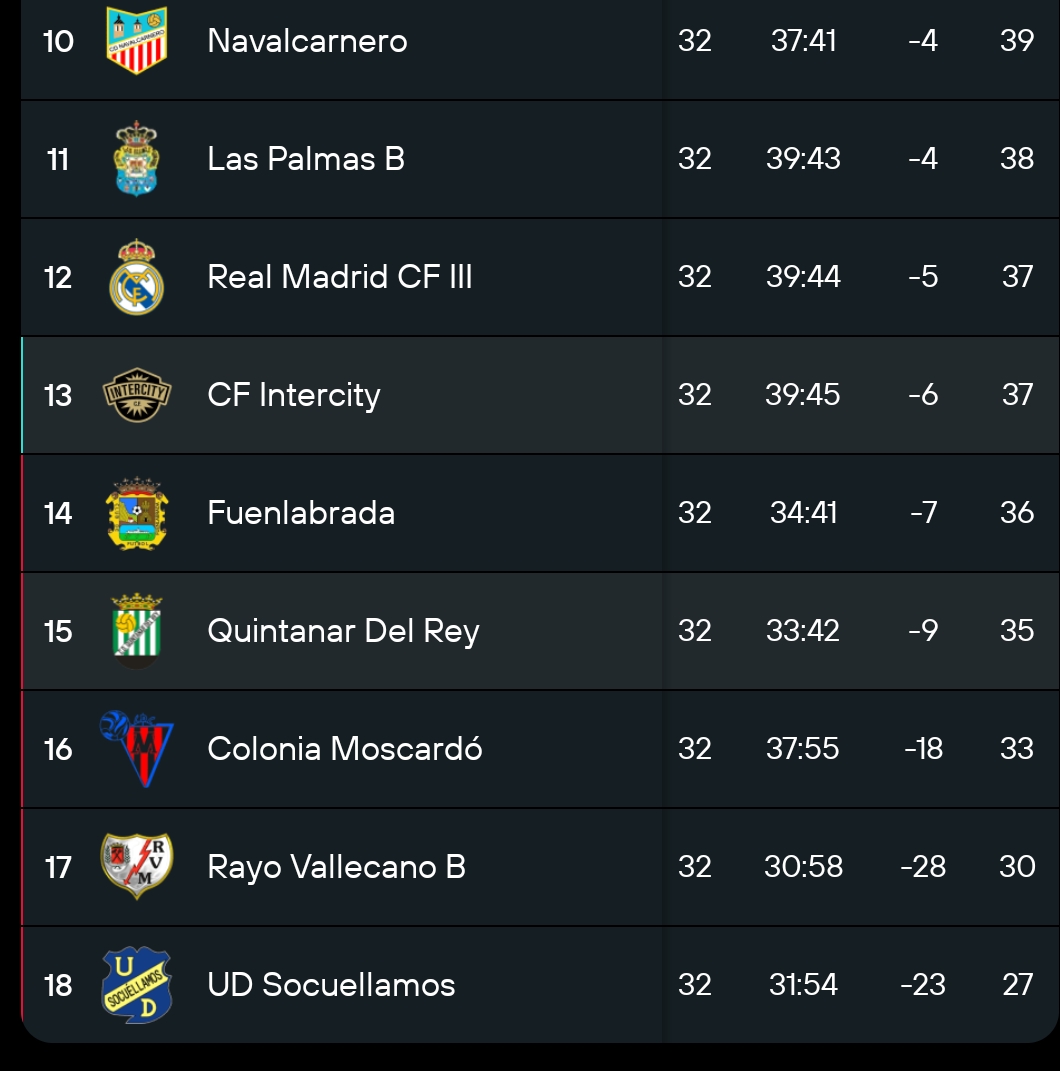Click position number 13 in the table
The image size is (1060, 1071).
(x=58, y=395)
